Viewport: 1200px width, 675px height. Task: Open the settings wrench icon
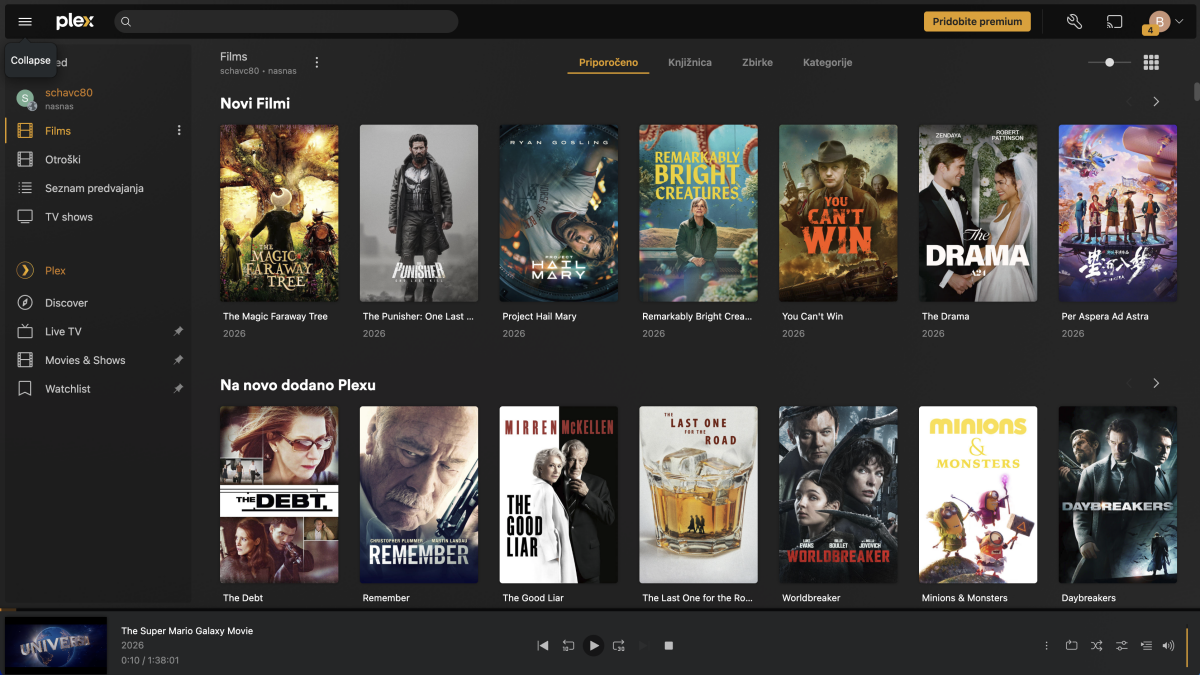coord(1075,21)
